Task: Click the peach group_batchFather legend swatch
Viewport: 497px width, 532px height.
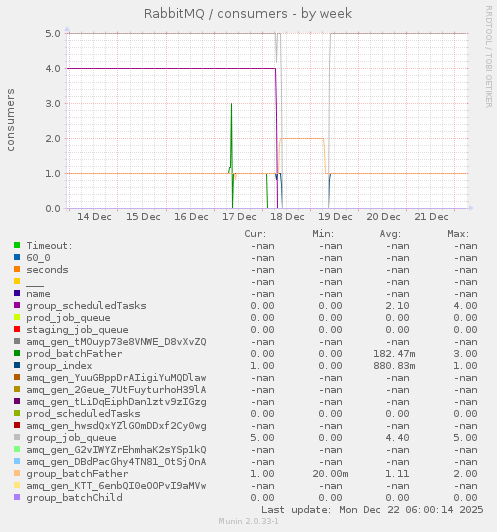Action: [17, 473]
